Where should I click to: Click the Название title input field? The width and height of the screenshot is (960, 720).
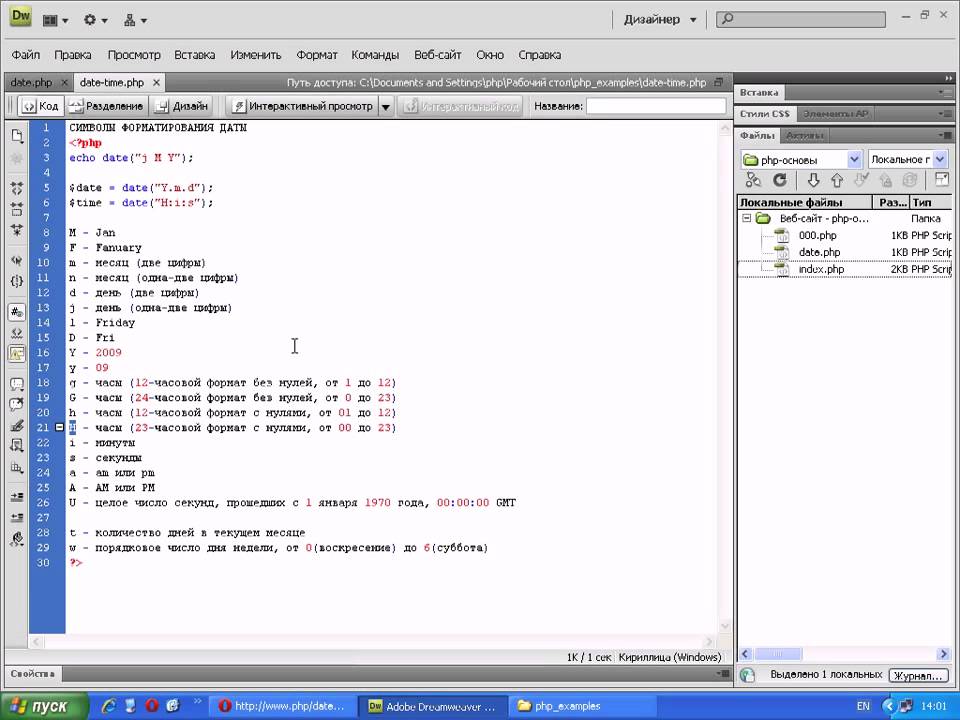(655, 106)
